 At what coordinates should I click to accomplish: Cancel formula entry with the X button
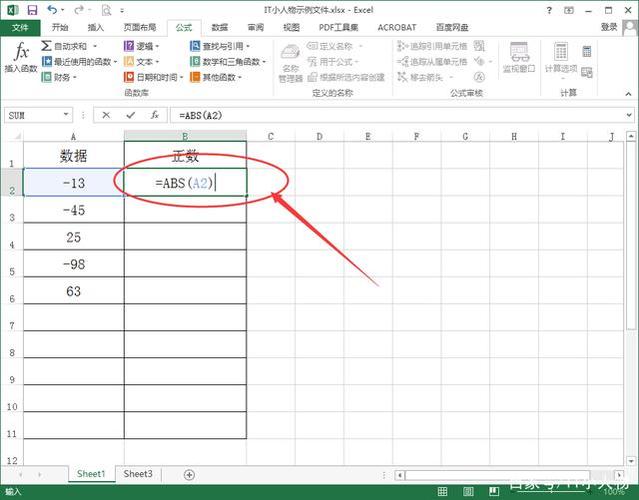106,115
